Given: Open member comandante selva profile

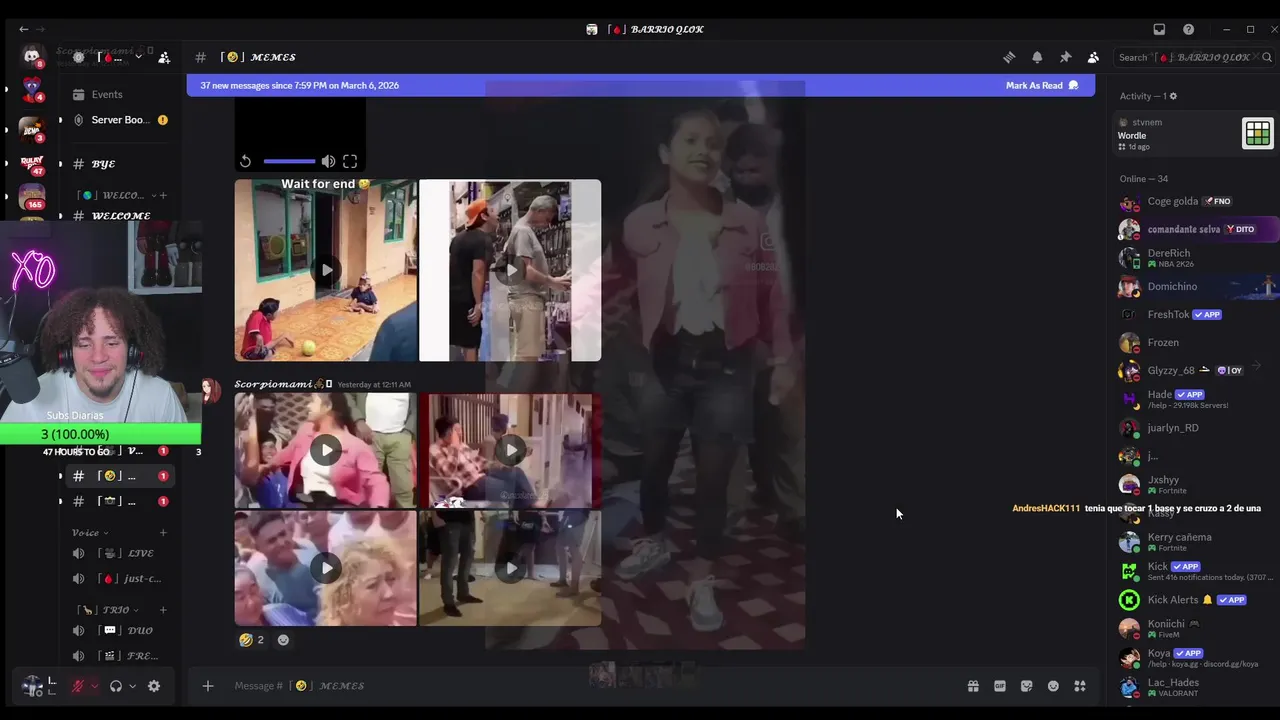Looking at the screenshot, I should click(x=1195, y=229).
